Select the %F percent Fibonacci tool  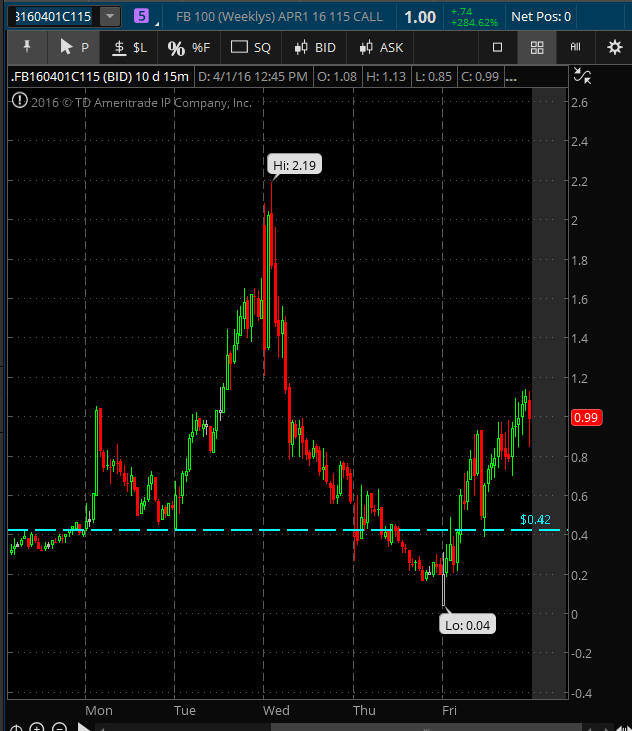tap(189, 47)
